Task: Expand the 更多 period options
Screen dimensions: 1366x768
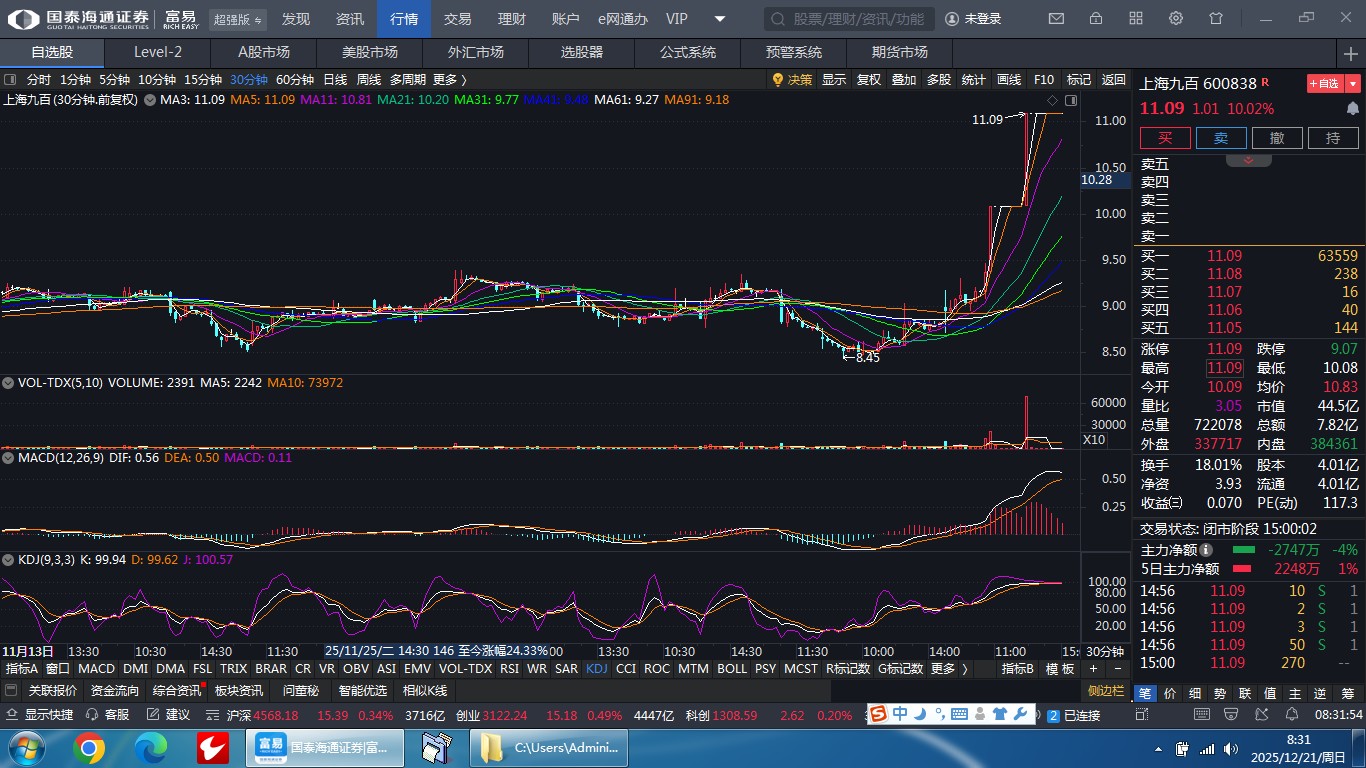Action: (449, 80)
